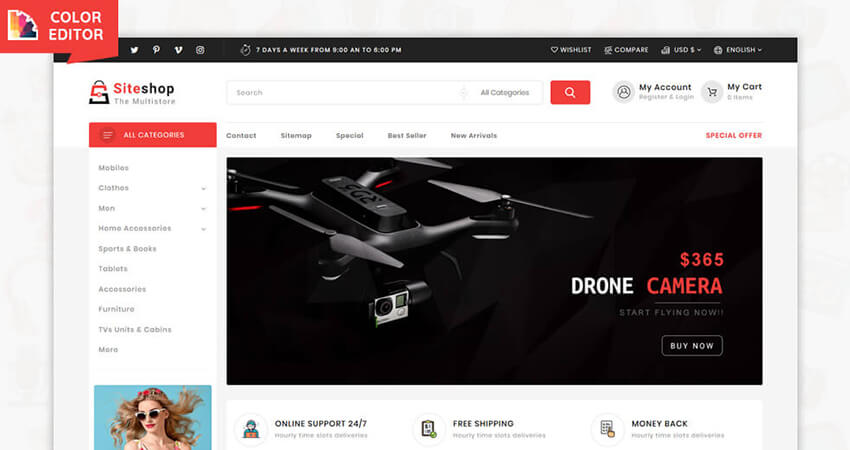Viewport: 850px width, 450px height.
Task: Click the Buy Now button on banner
Action: pos(691,346)
